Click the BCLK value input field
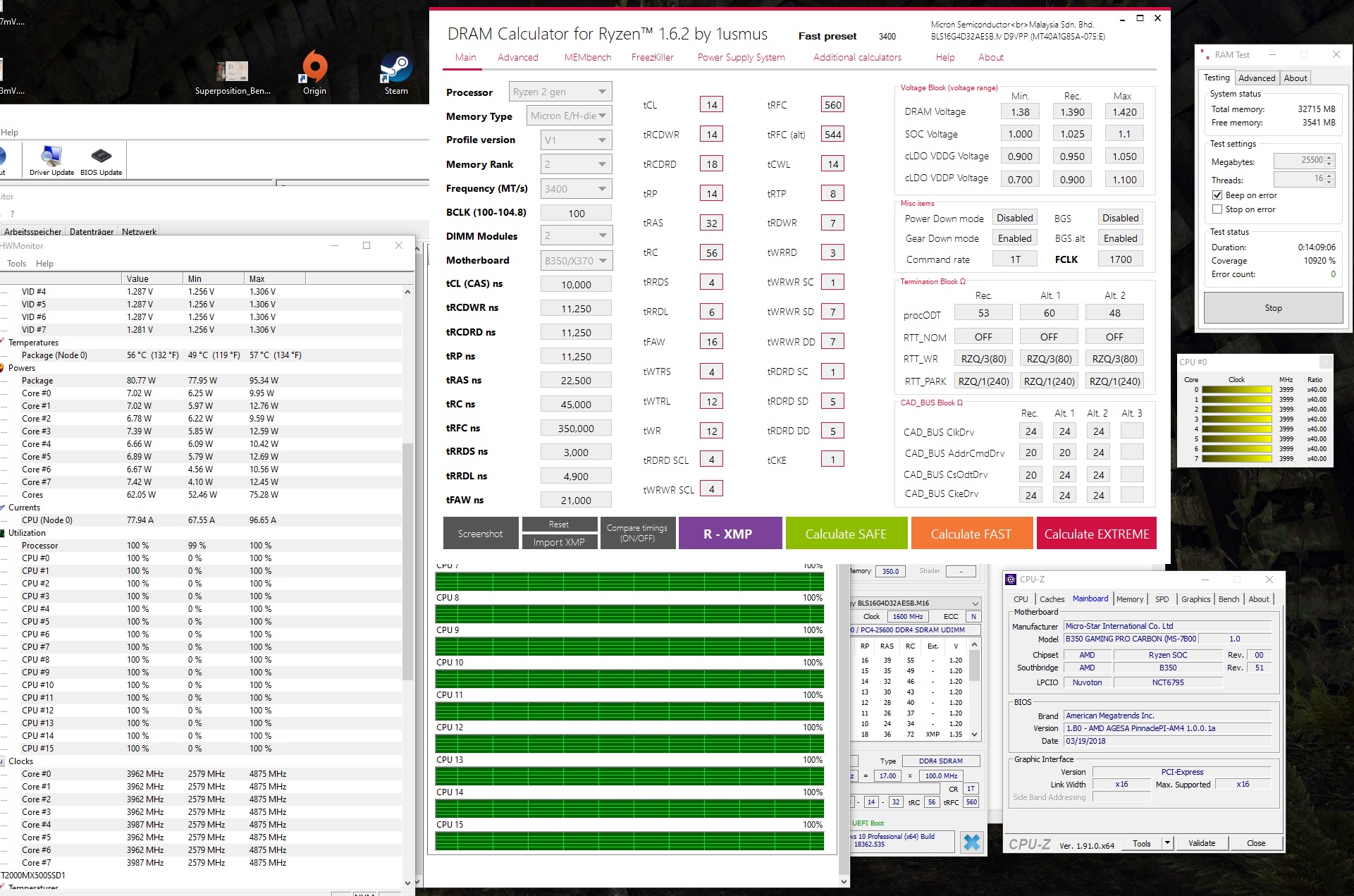 point(576,214)
